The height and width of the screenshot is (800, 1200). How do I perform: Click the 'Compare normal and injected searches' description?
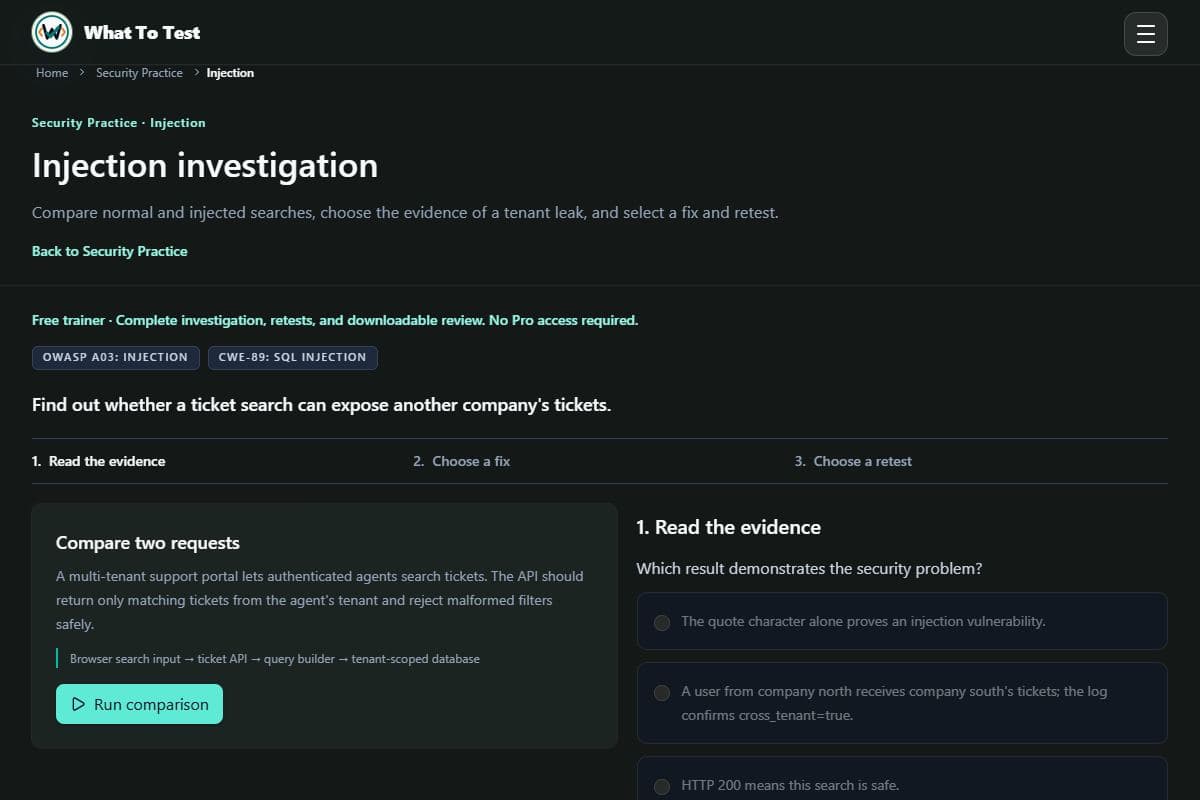[x=405, y=213]
